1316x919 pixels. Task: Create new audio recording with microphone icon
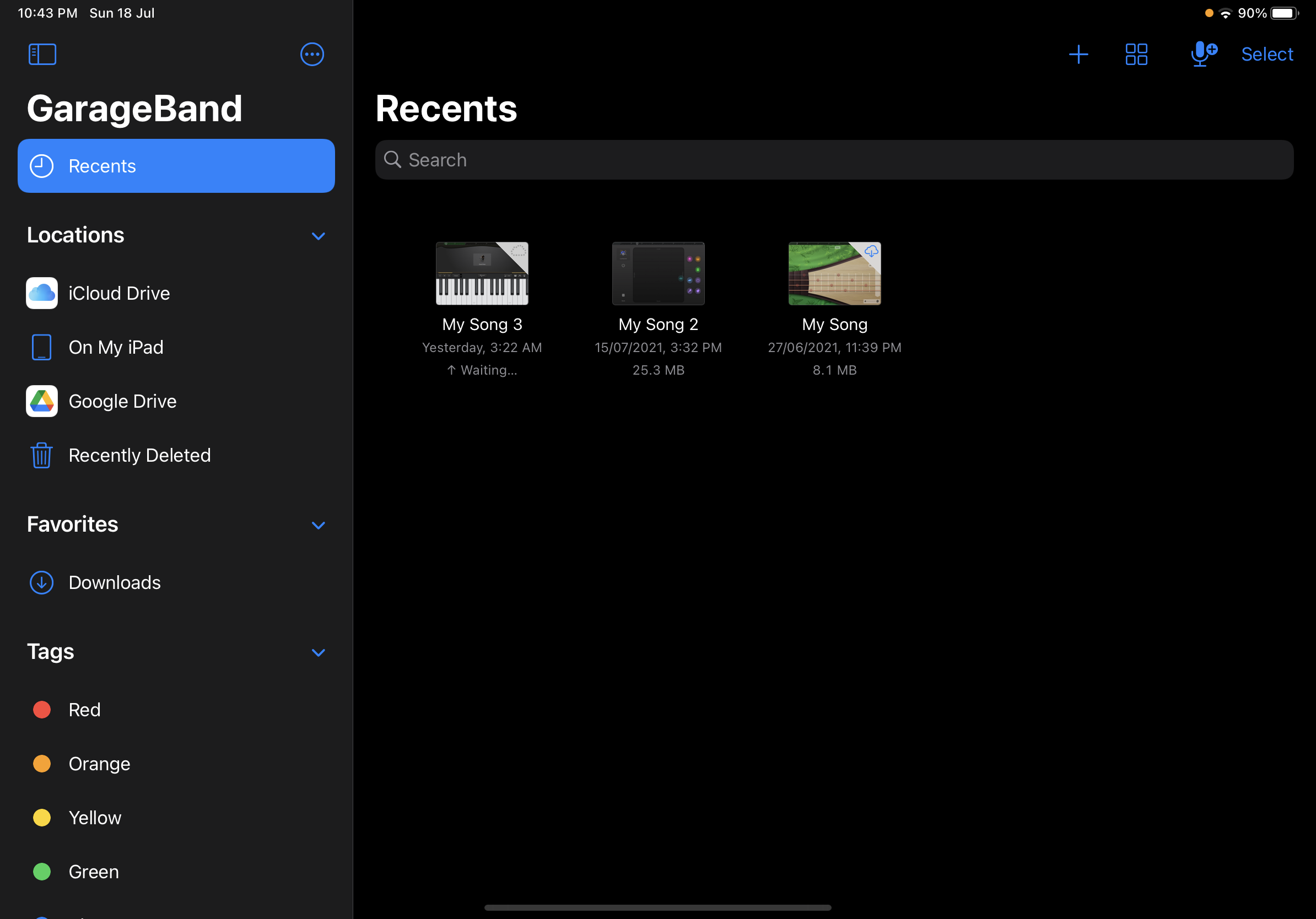point(1203,55)
